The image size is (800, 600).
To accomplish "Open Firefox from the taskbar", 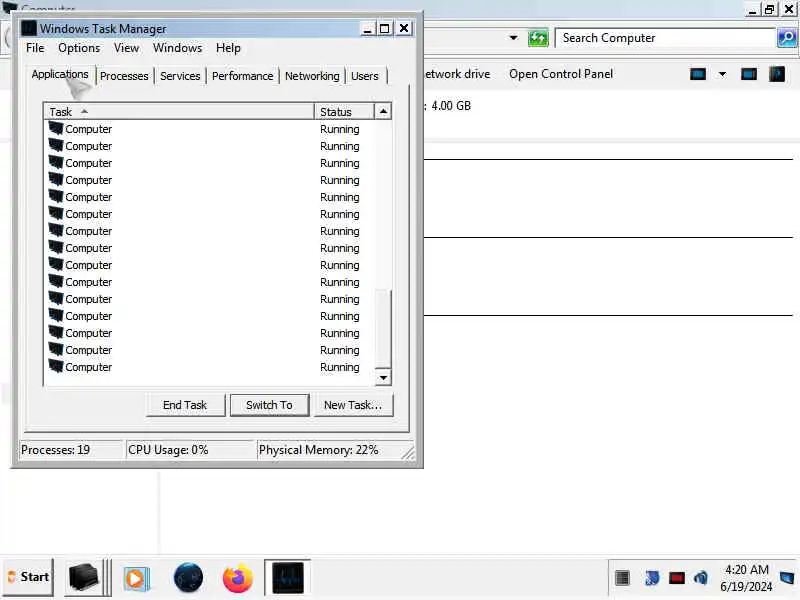I will tap(238, 578).
